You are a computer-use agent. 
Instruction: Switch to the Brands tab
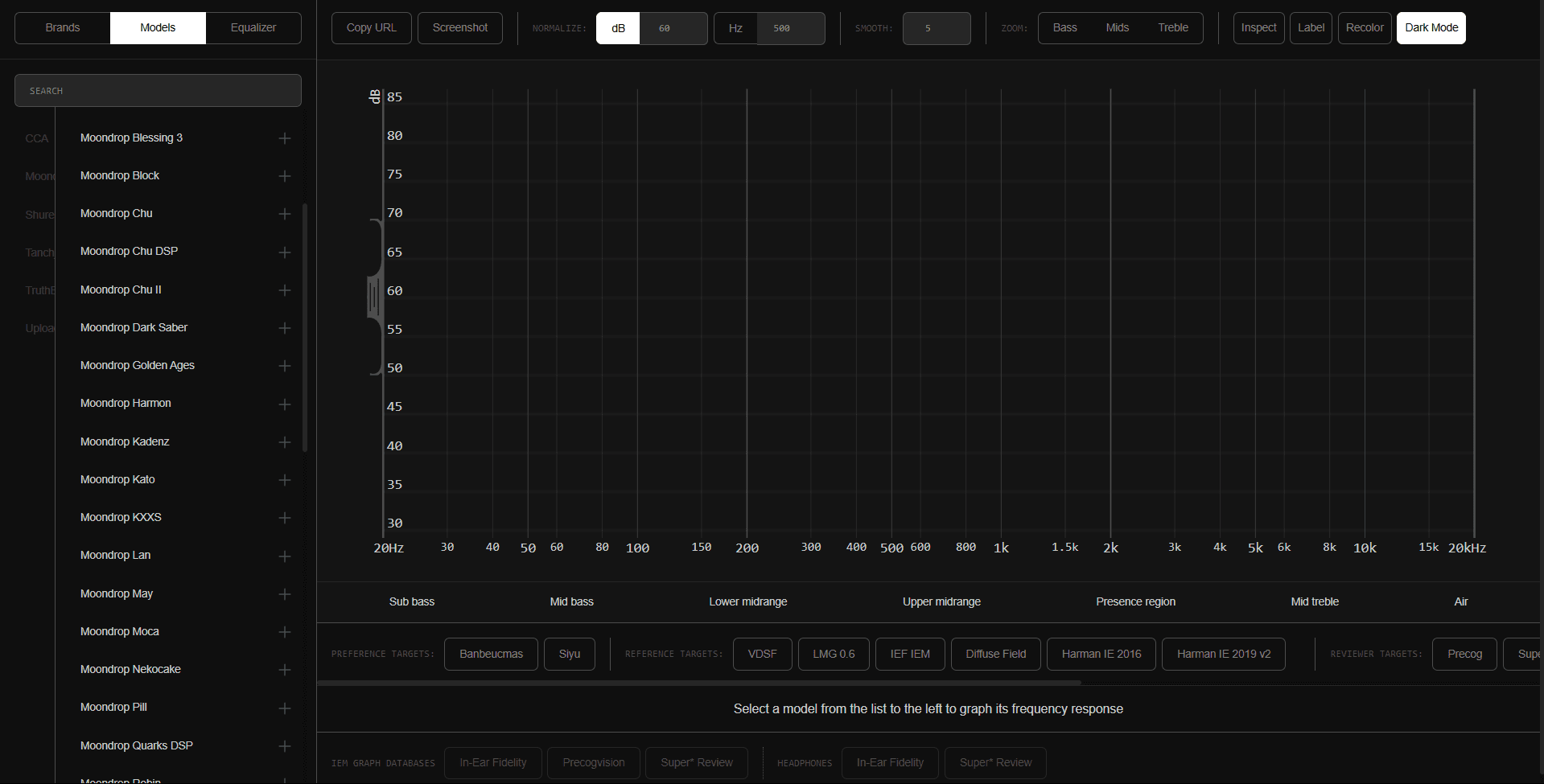(61, 27)
